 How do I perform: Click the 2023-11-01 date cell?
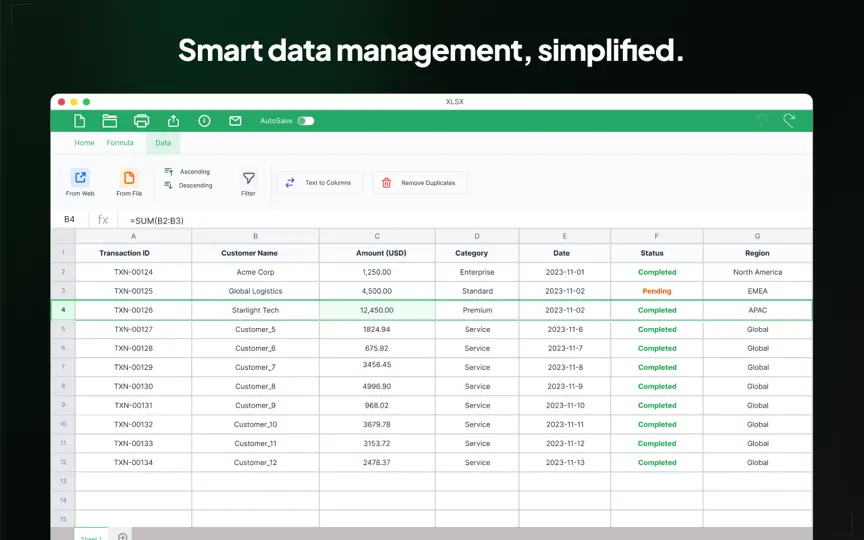point(564,272)
